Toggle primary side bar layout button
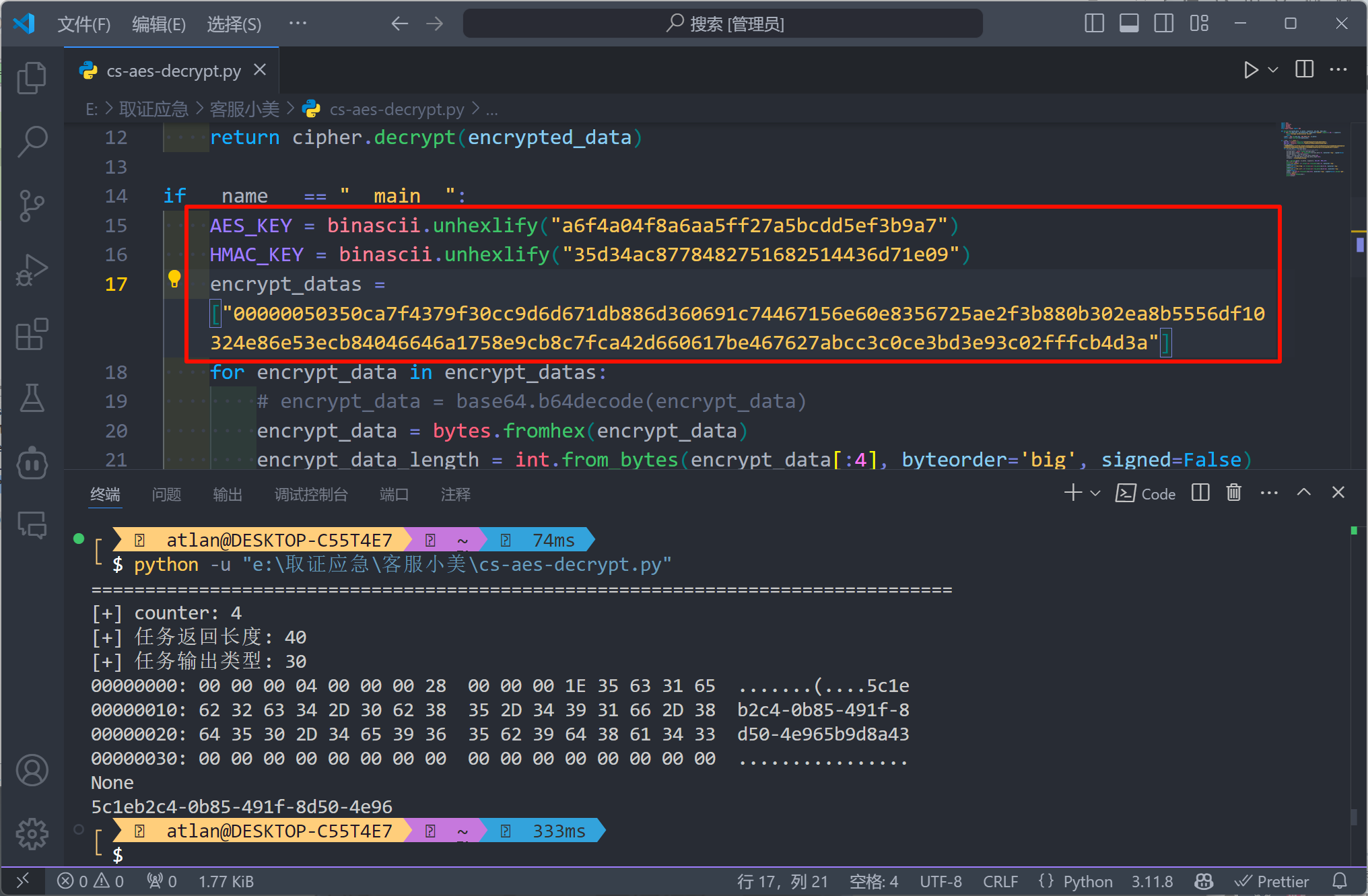The height and width of the screenshot is (896, 1368). (1094, 24)
